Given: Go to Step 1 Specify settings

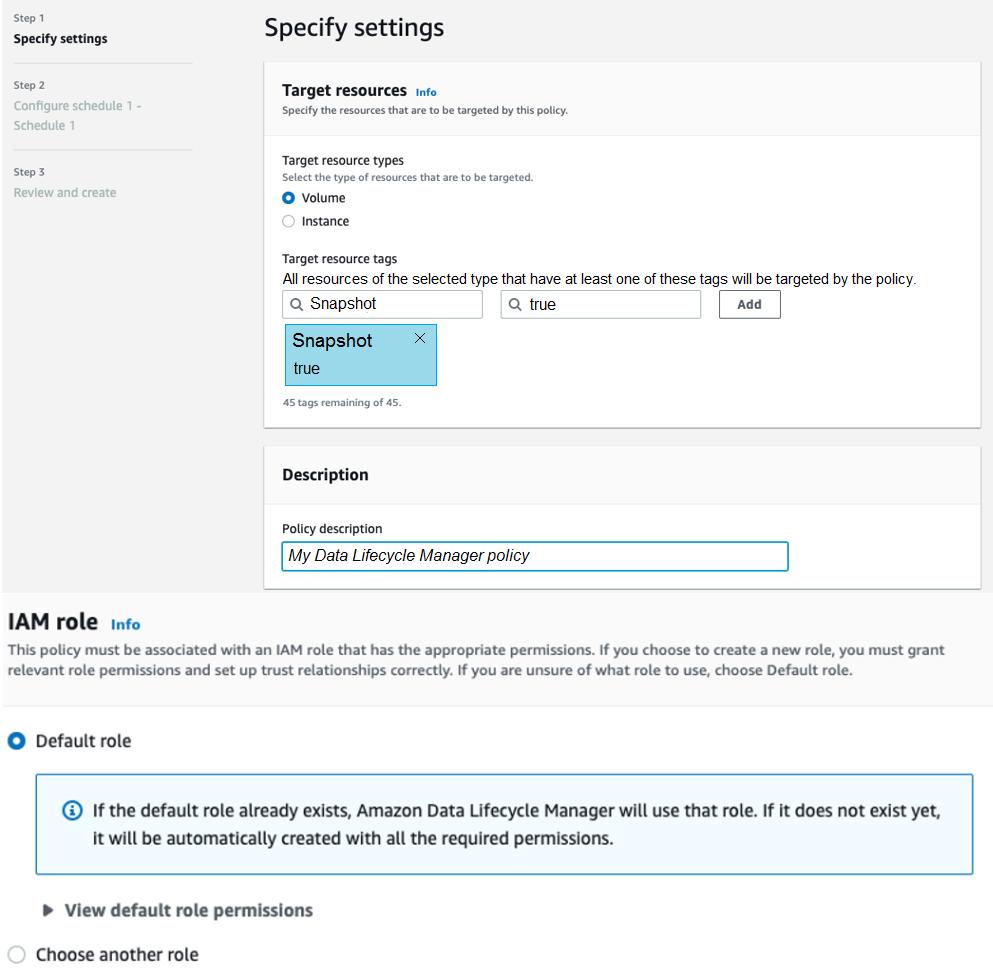Looking at the screenshot, I should coord(60,39).
